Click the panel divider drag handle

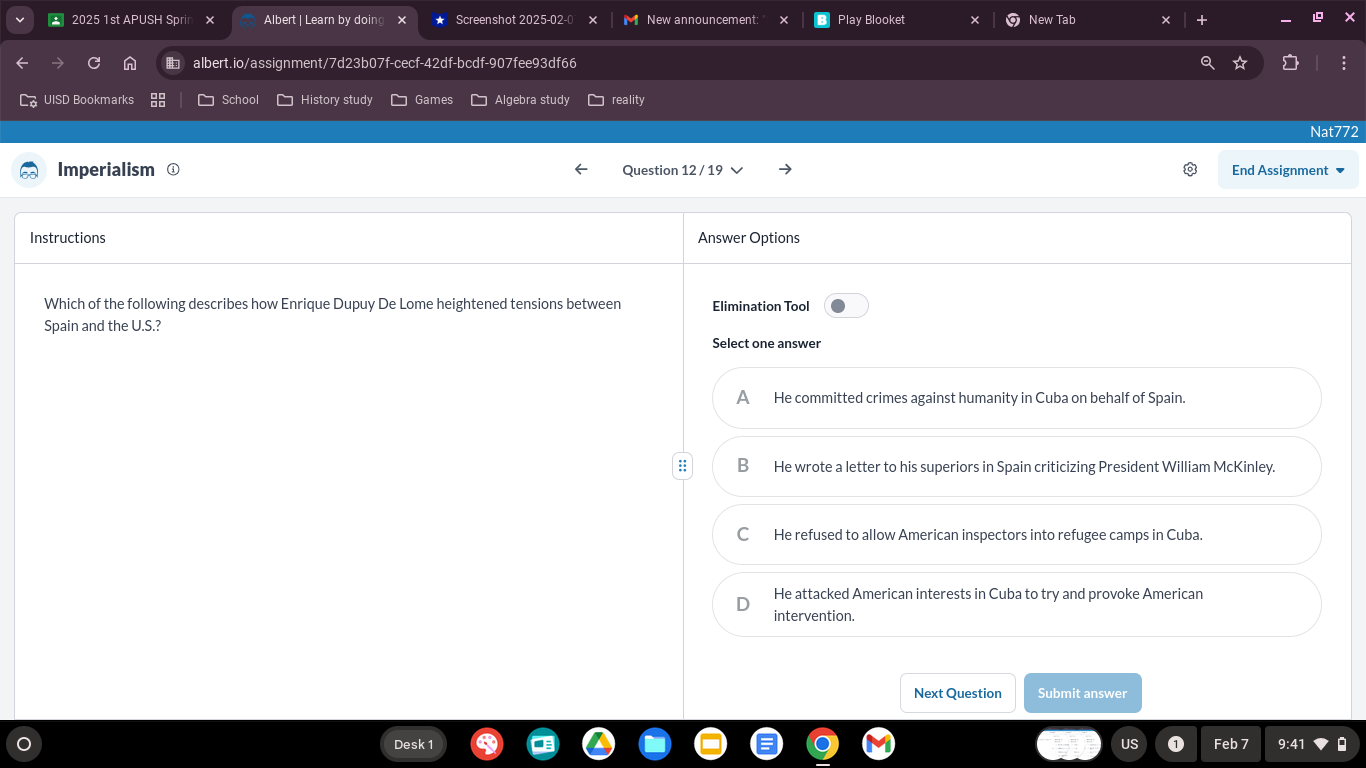click(682, 465)
